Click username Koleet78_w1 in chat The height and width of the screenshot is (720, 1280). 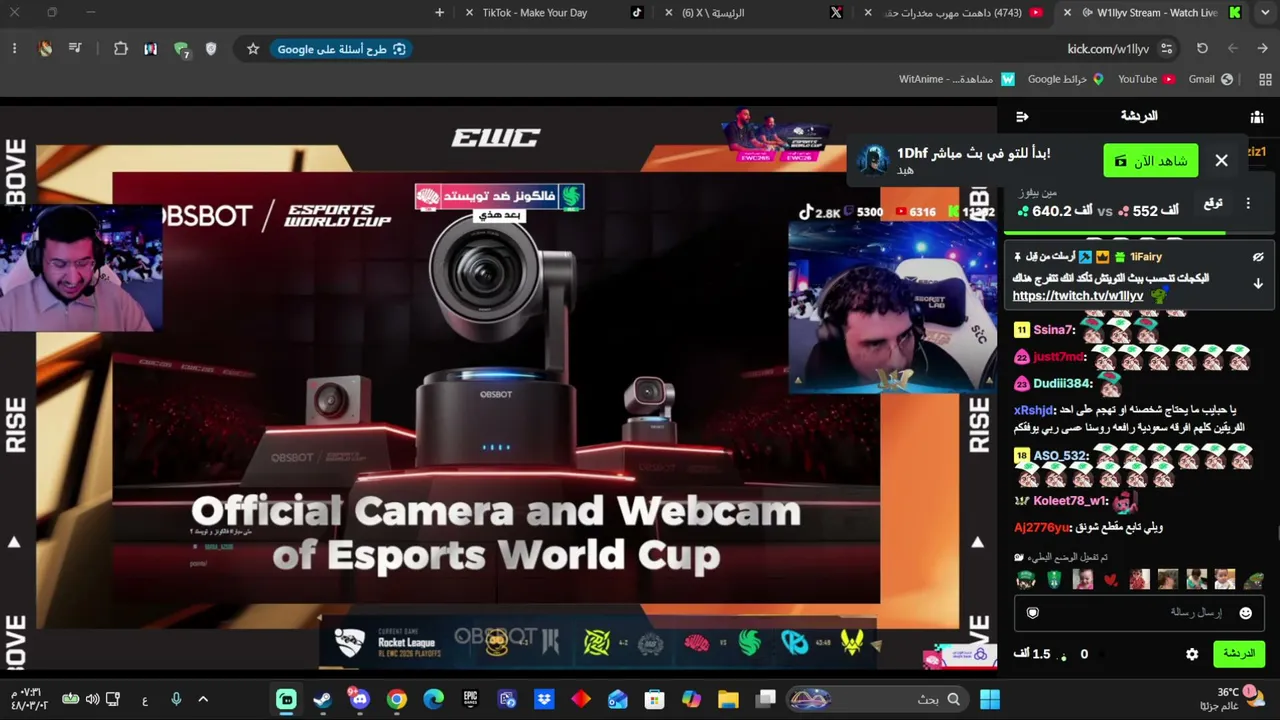pos(1071,501)
